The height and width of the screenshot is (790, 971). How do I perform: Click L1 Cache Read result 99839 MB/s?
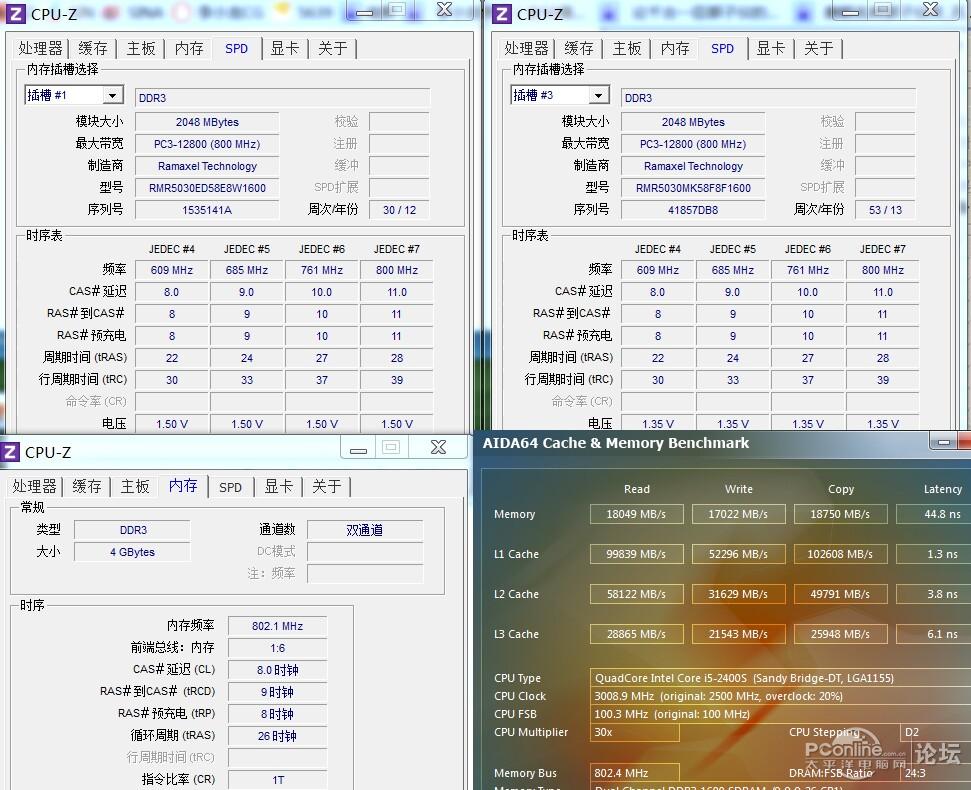637,554
